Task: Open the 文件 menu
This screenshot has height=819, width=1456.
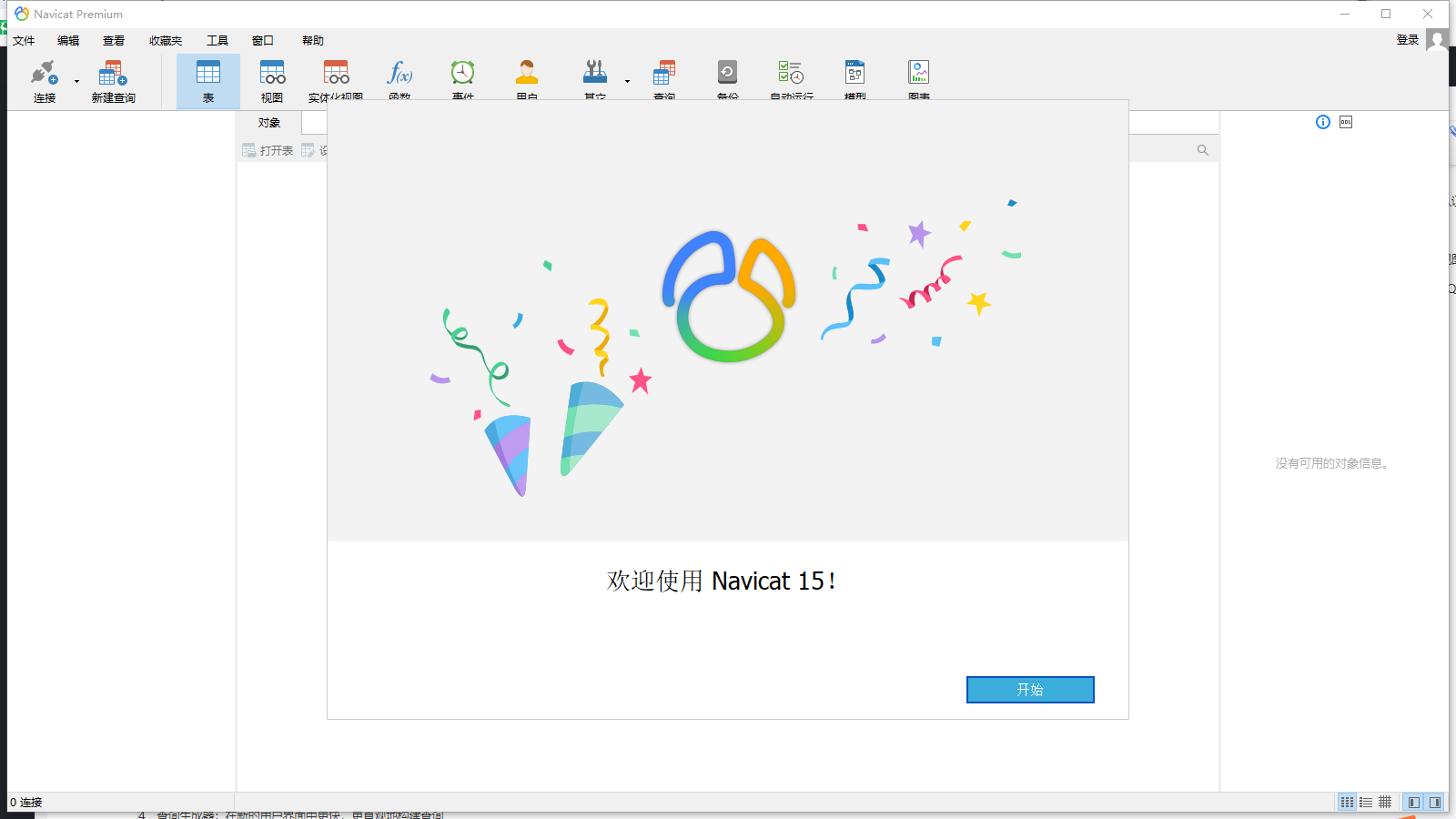Action: tap(24, 40)
